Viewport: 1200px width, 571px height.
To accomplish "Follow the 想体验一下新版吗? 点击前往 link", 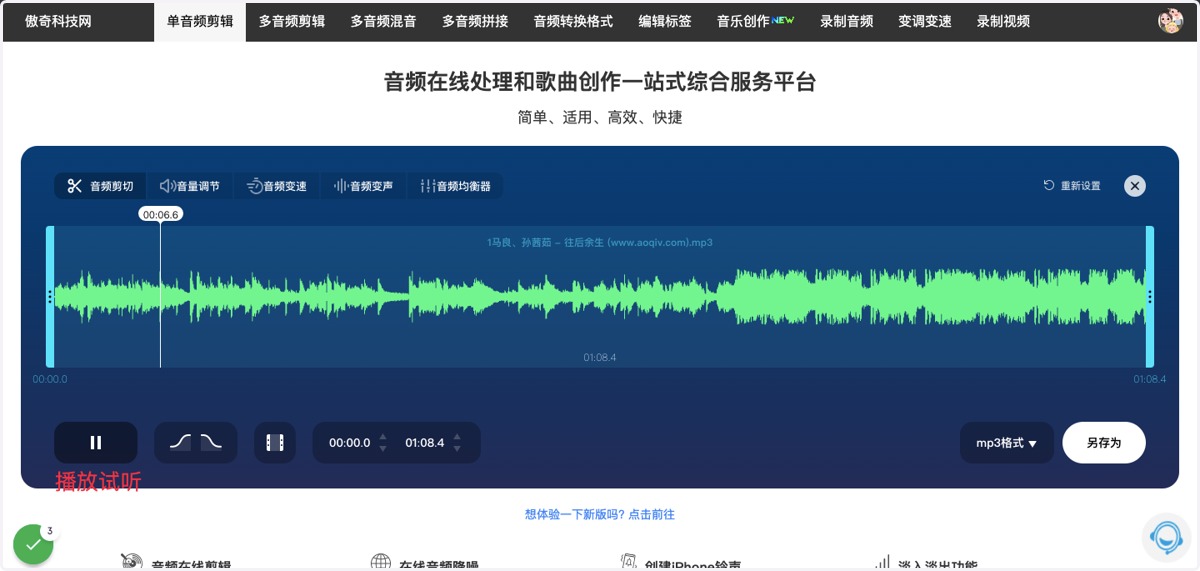I will point(600,514).
